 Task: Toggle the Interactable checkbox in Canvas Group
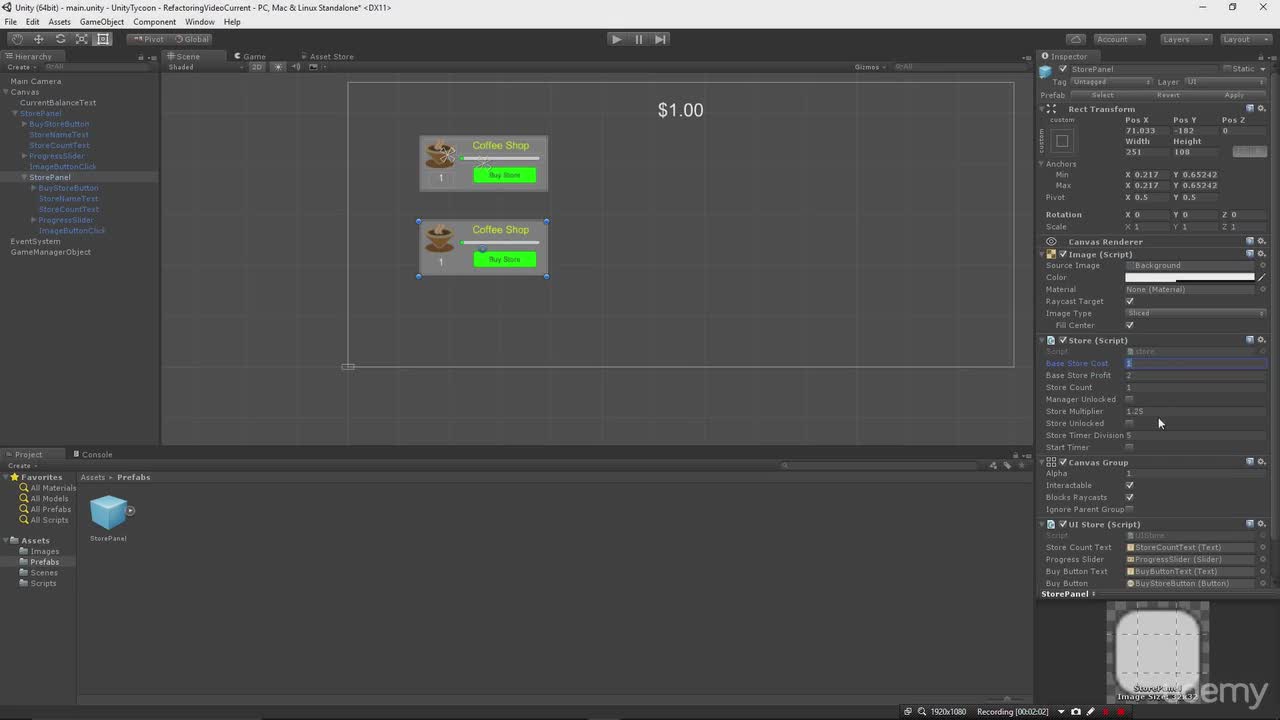pos(1130,485)
